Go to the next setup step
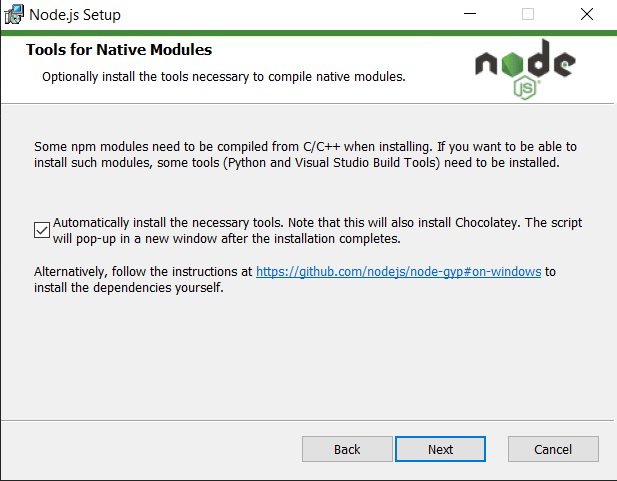This screenshot has width=617, height=481. (440, 449)
